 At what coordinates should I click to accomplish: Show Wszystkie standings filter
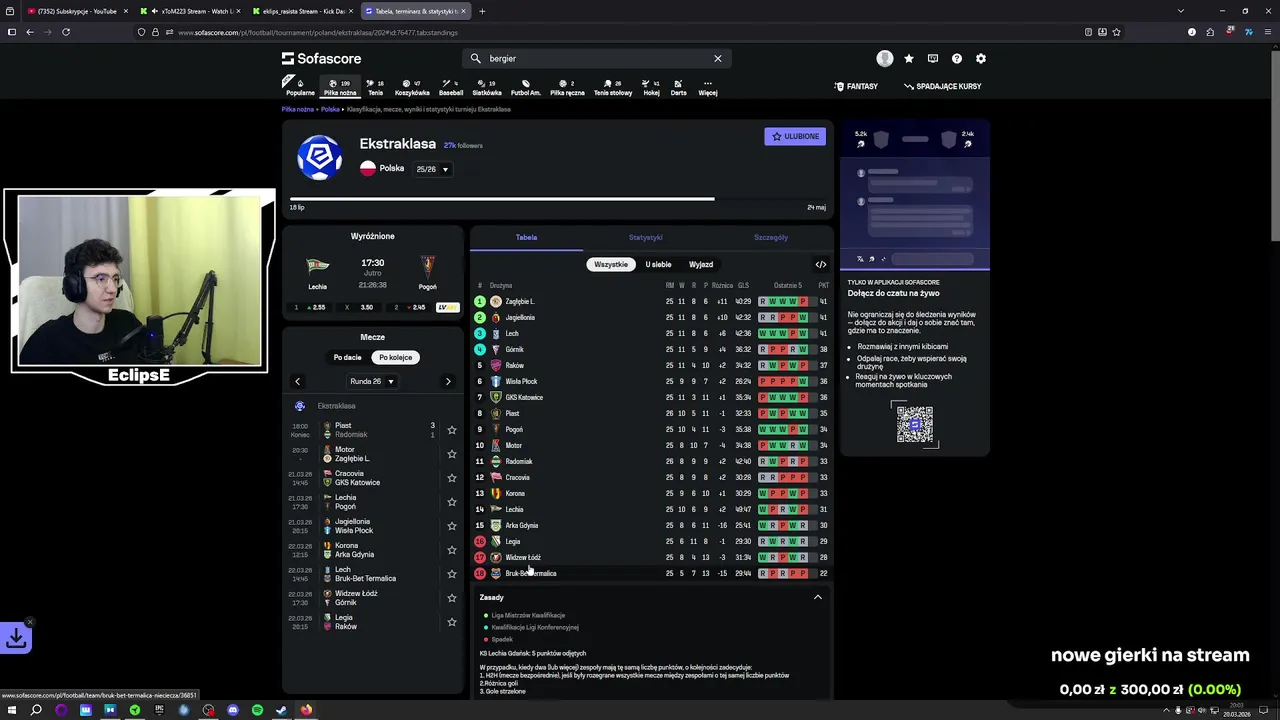(x=611, y=264)
